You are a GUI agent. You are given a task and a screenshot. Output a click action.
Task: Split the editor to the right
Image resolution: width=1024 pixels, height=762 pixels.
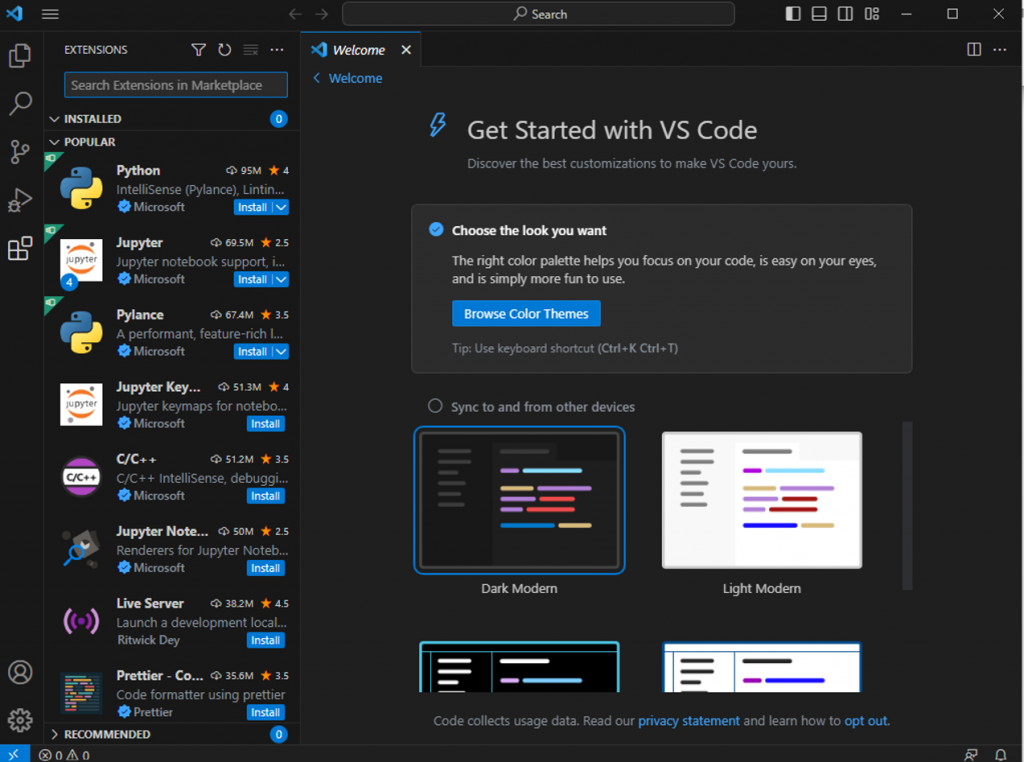click(974, 50)
